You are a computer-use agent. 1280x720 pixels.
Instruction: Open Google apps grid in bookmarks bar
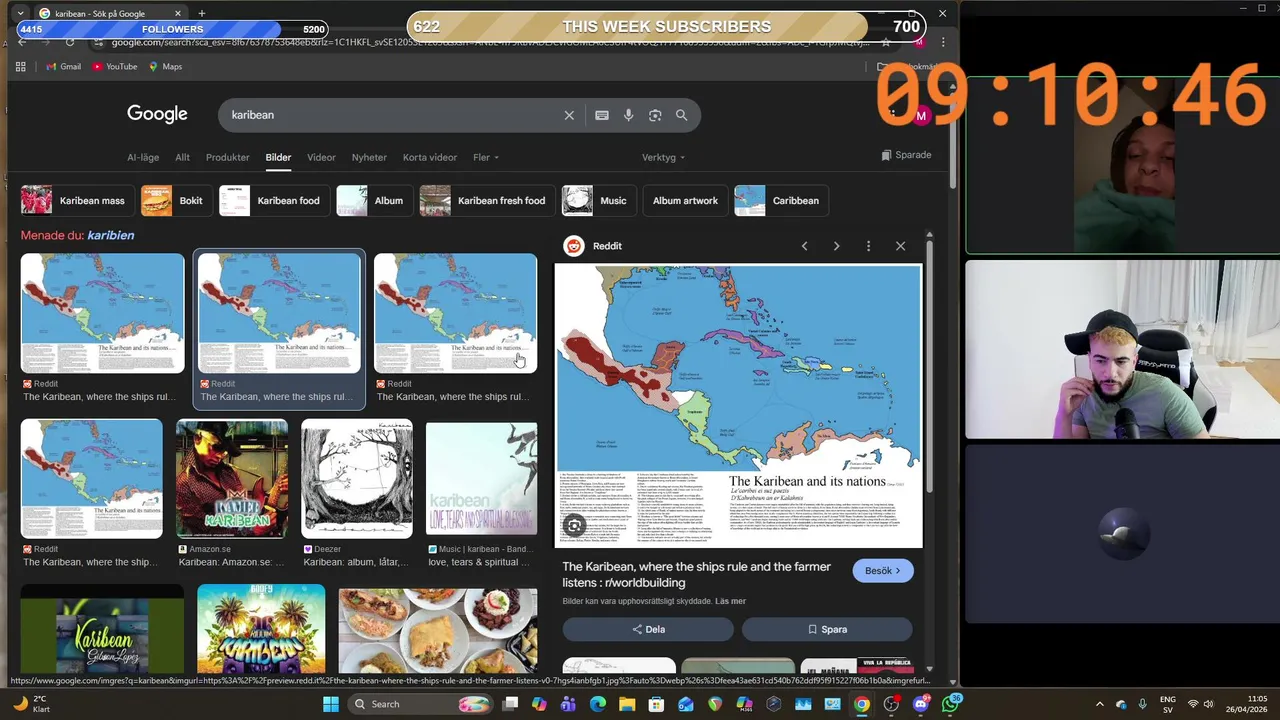point(20,67)
